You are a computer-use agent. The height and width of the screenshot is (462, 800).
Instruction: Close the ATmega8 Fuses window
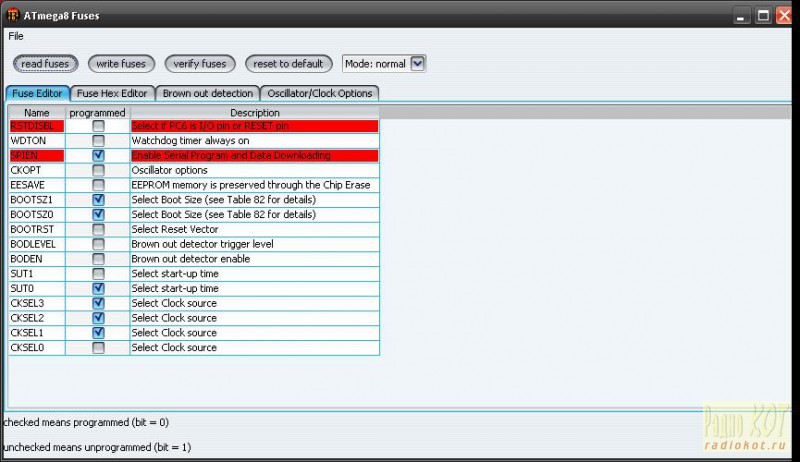click(784, 16)
